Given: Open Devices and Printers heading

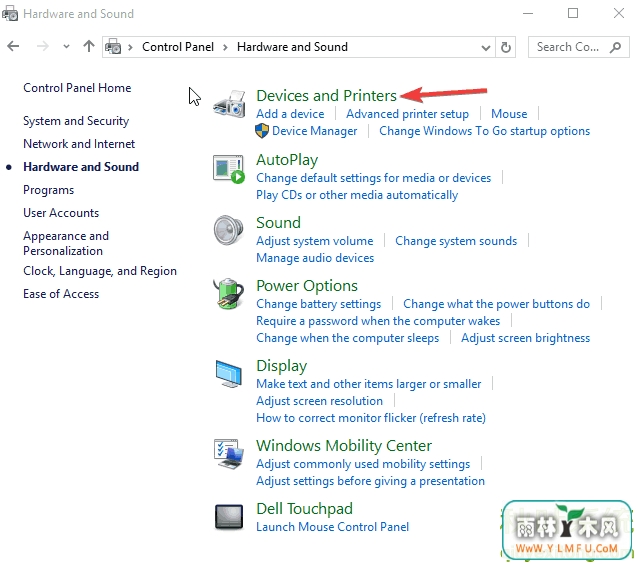Looking at the screenshot, I should coord(326,96).
